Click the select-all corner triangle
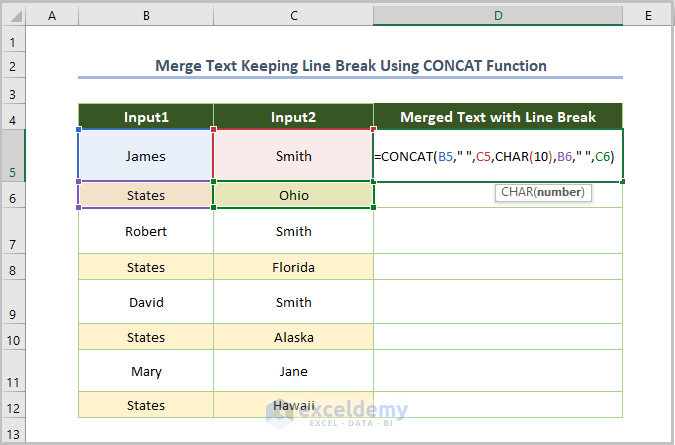This screenshot has height=445, width=675. pos(13,15)
